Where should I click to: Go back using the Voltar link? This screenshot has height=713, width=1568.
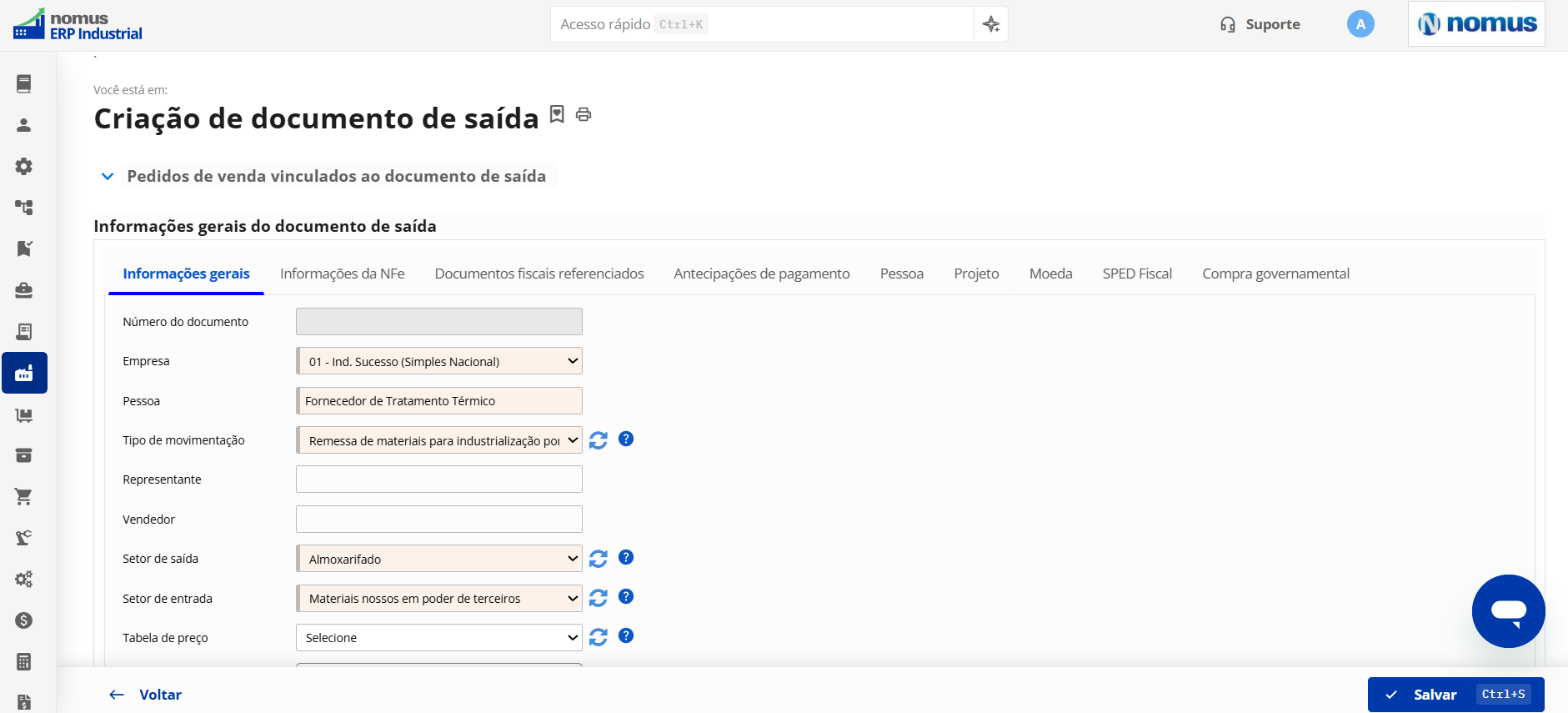pyautogui.click(x=145, y=695)
